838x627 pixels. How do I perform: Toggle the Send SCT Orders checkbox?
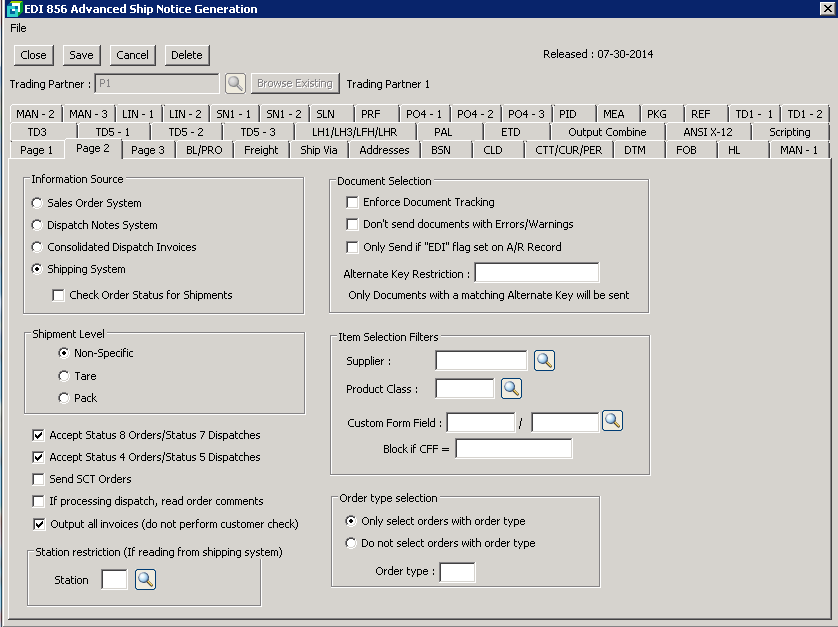tap(39, 479)
